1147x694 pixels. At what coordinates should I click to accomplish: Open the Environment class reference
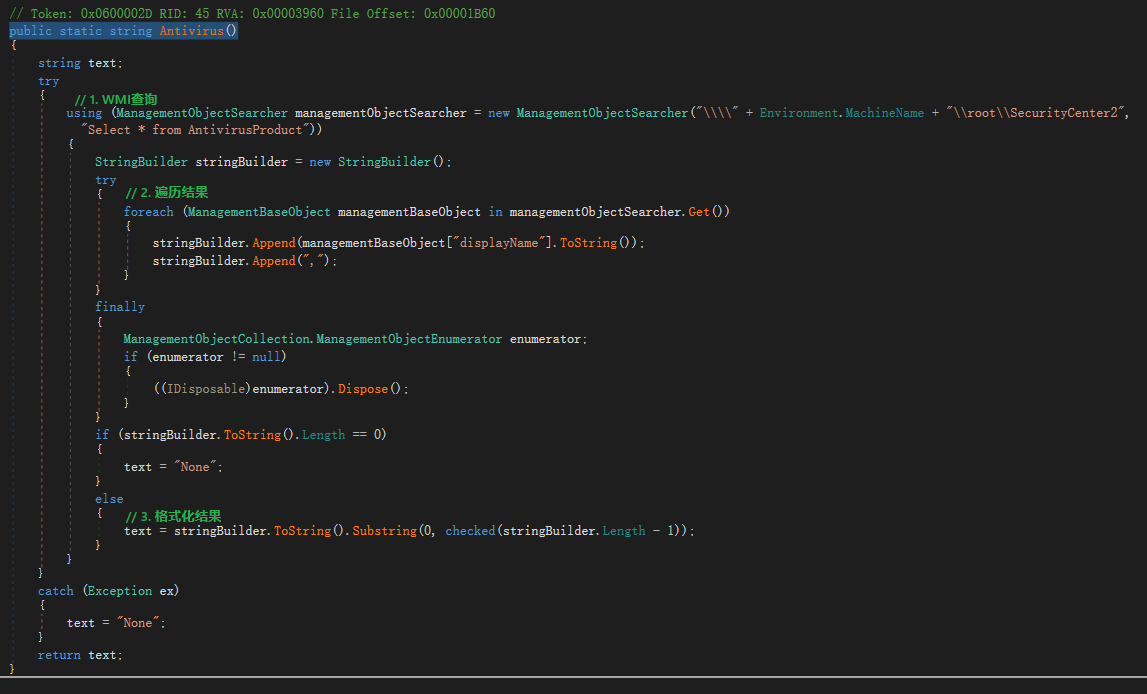799,113
